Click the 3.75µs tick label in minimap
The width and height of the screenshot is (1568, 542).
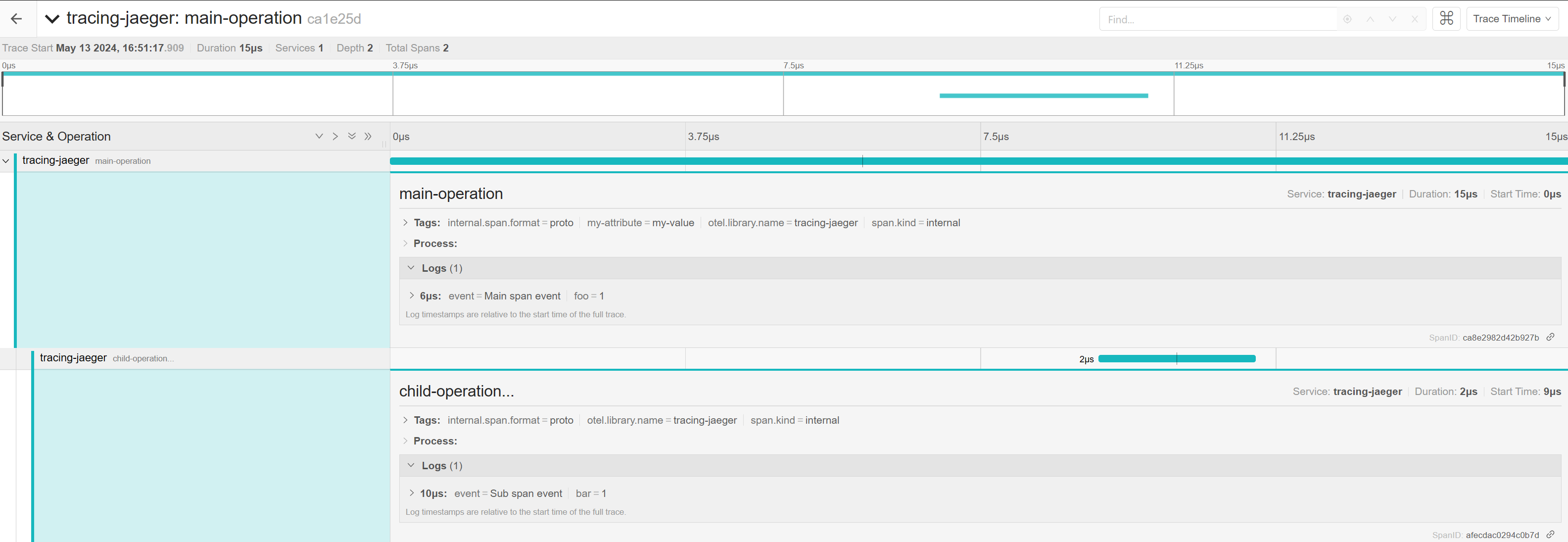[x=405, y=66]
